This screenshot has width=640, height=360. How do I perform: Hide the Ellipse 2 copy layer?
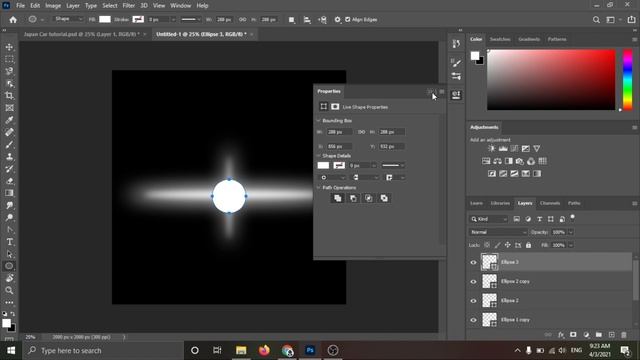click(x=473, y=282)
